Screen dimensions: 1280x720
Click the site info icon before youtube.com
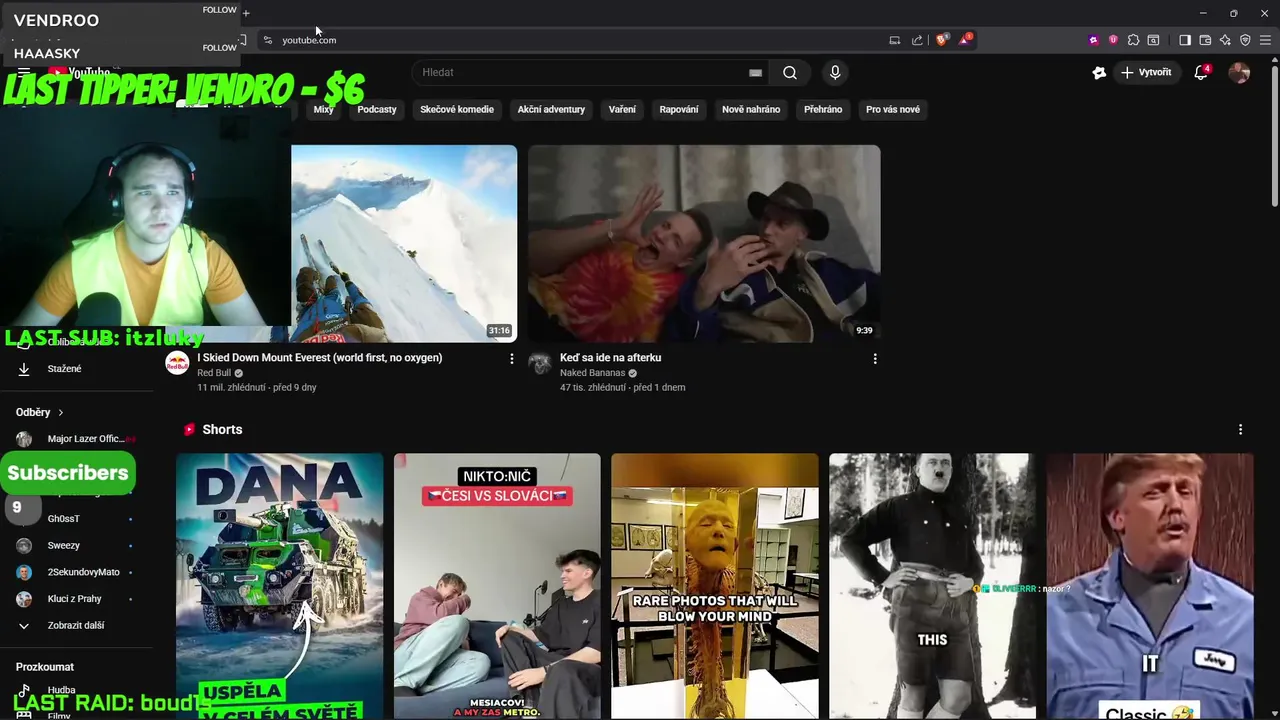click(x=267, y=40)
